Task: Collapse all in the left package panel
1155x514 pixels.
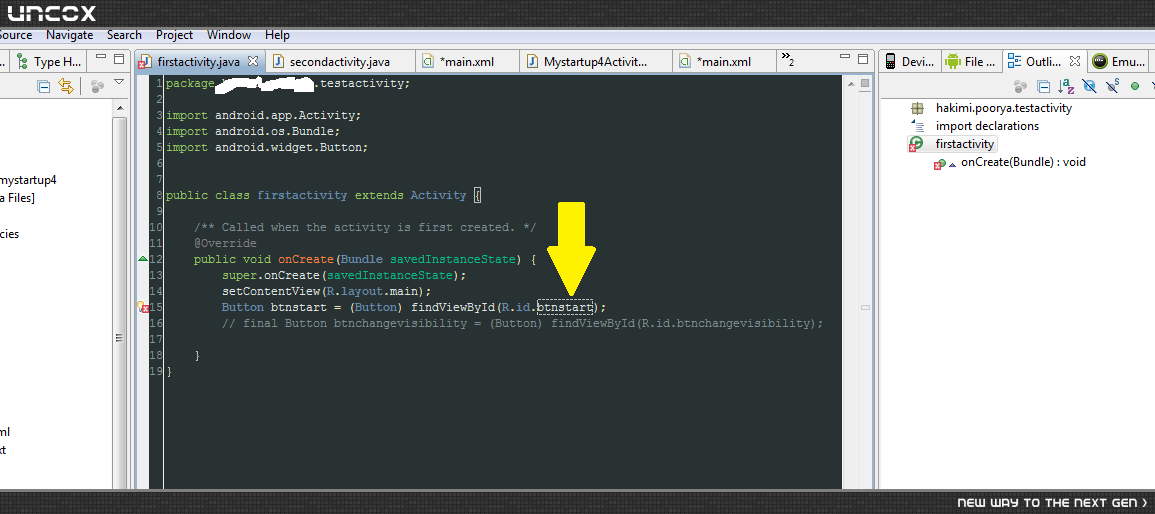Action: click(44, 86)
